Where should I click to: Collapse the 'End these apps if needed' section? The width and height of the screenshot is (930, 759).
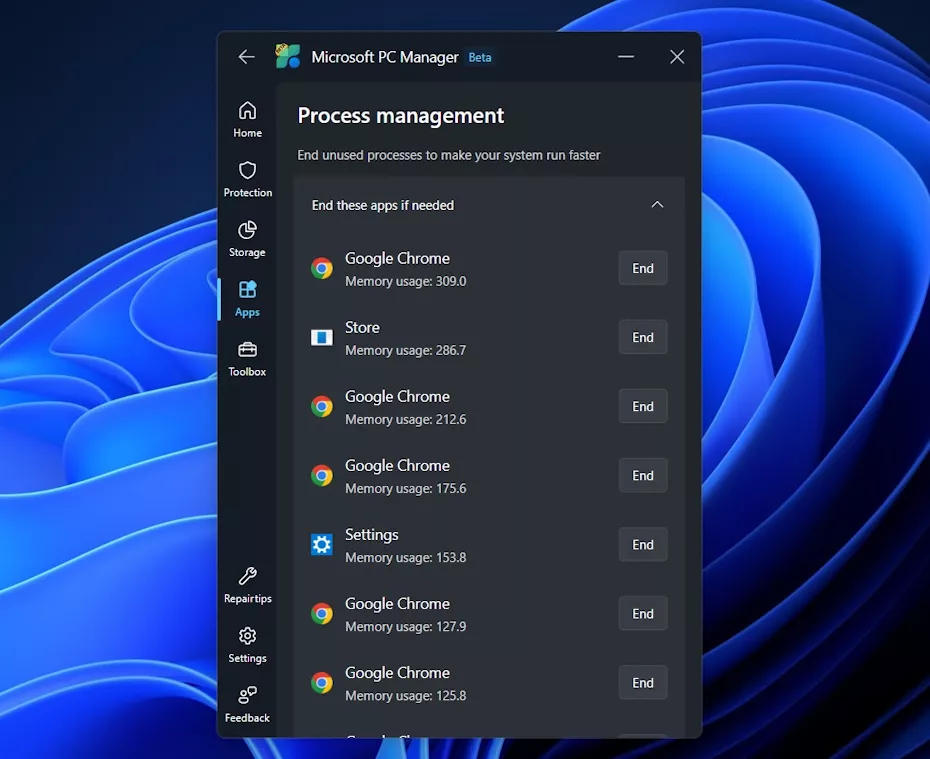[658, 204]
